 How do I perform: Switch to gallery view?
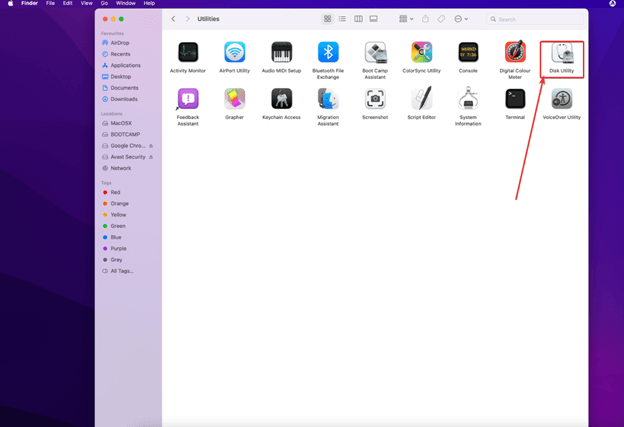(x=373, y=19)
